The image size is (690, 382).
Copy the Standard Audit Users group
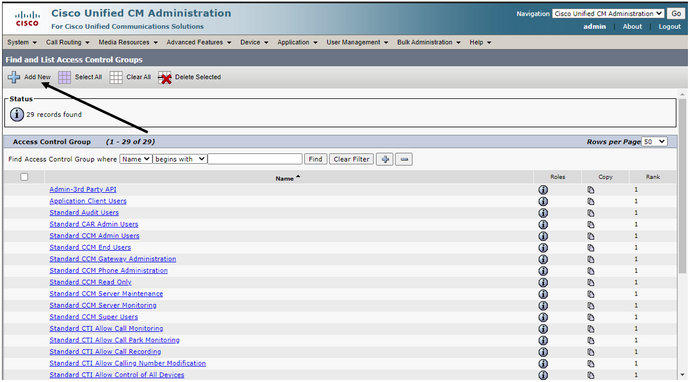pyautogui.click(x=591, y=213)
